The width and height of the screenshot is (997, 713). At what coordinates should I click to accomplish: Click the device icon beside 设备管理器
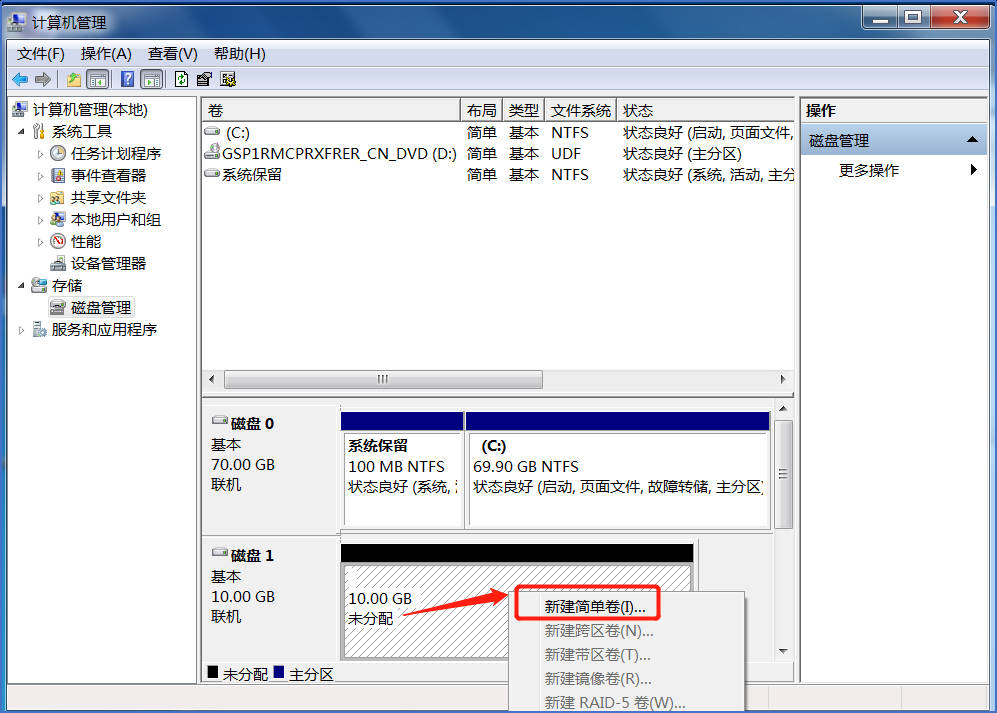click(58, 263)
